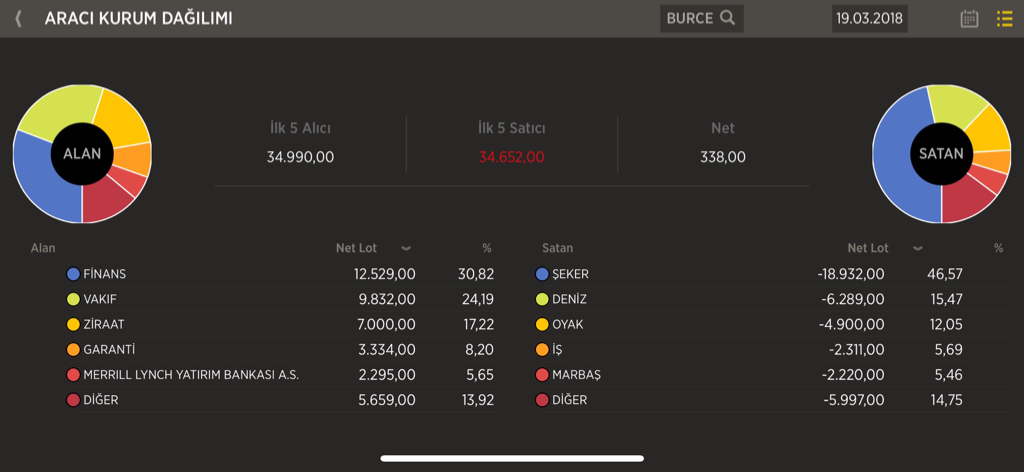Click the search magnifier next to BURCE
The image size is (1024, 472).
coord(728,18)
